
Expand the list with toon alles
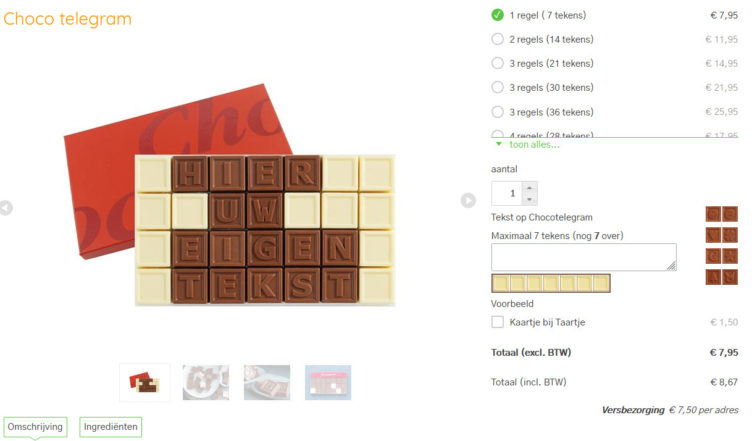[x=534, y=145]
